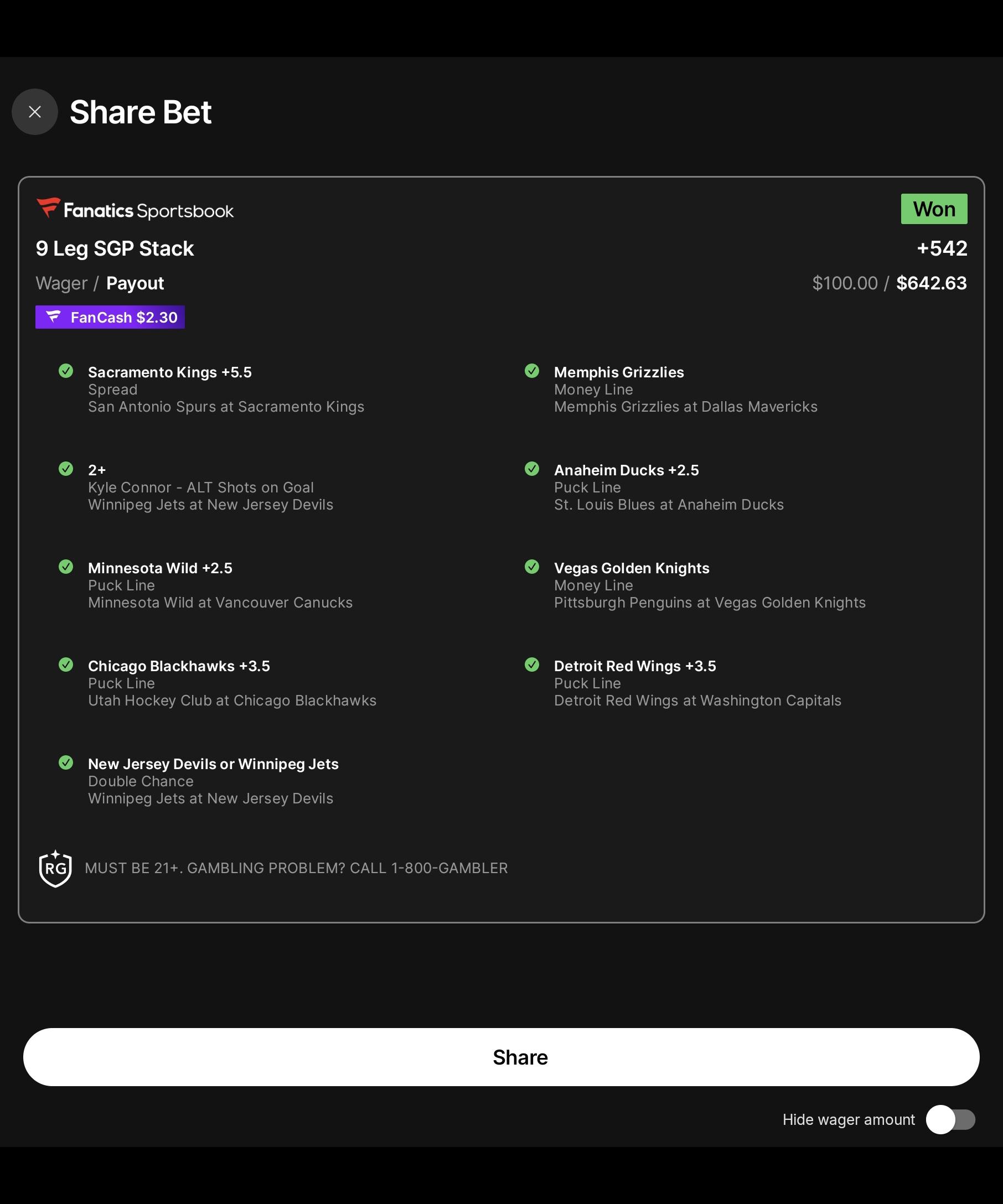Click the 1-800-GAMBLER disclaimer text
This screenshot has height=1204, width=1003.
(x=296, y=868)
